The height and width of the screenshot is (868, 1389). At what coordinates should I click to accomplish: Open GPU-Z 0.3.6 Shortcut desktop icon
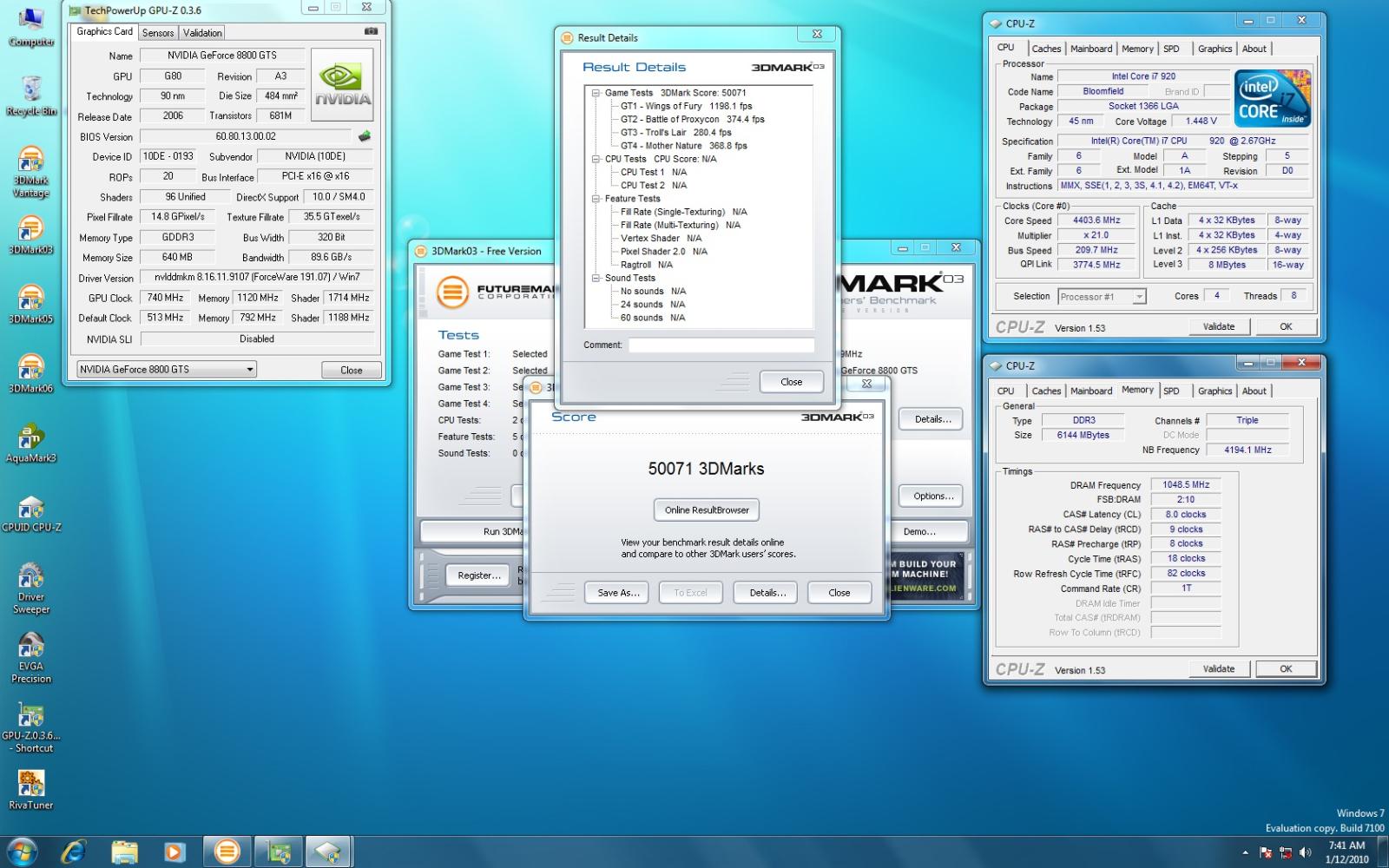(x=30, y=727)
